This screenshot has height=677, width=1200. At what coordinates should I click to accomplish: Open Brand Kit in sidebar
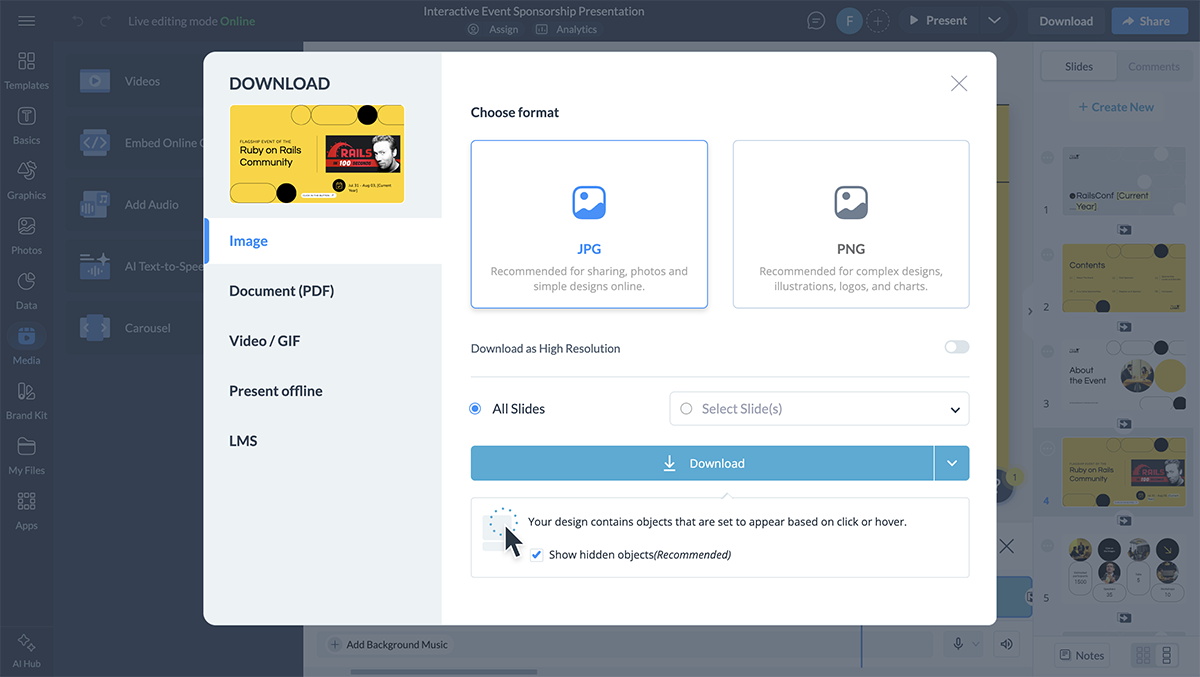click(27, 400)
